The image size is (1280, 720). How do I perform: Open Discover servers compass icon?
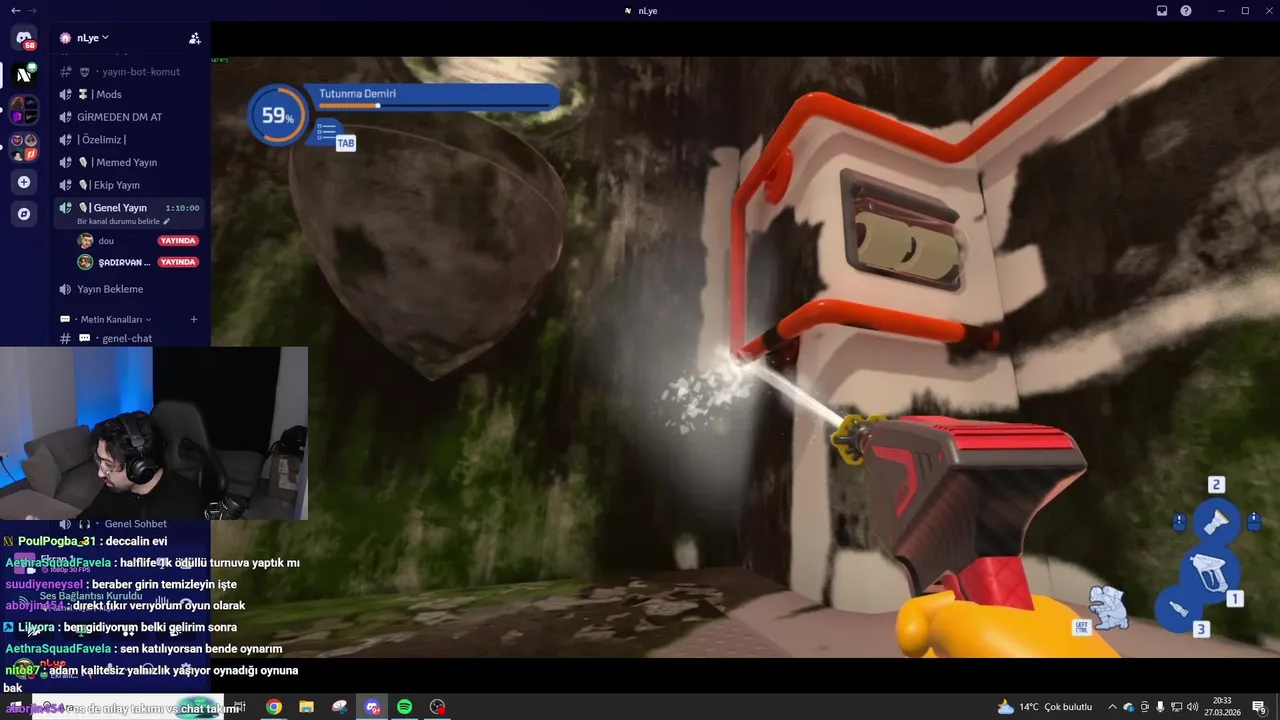24,214
